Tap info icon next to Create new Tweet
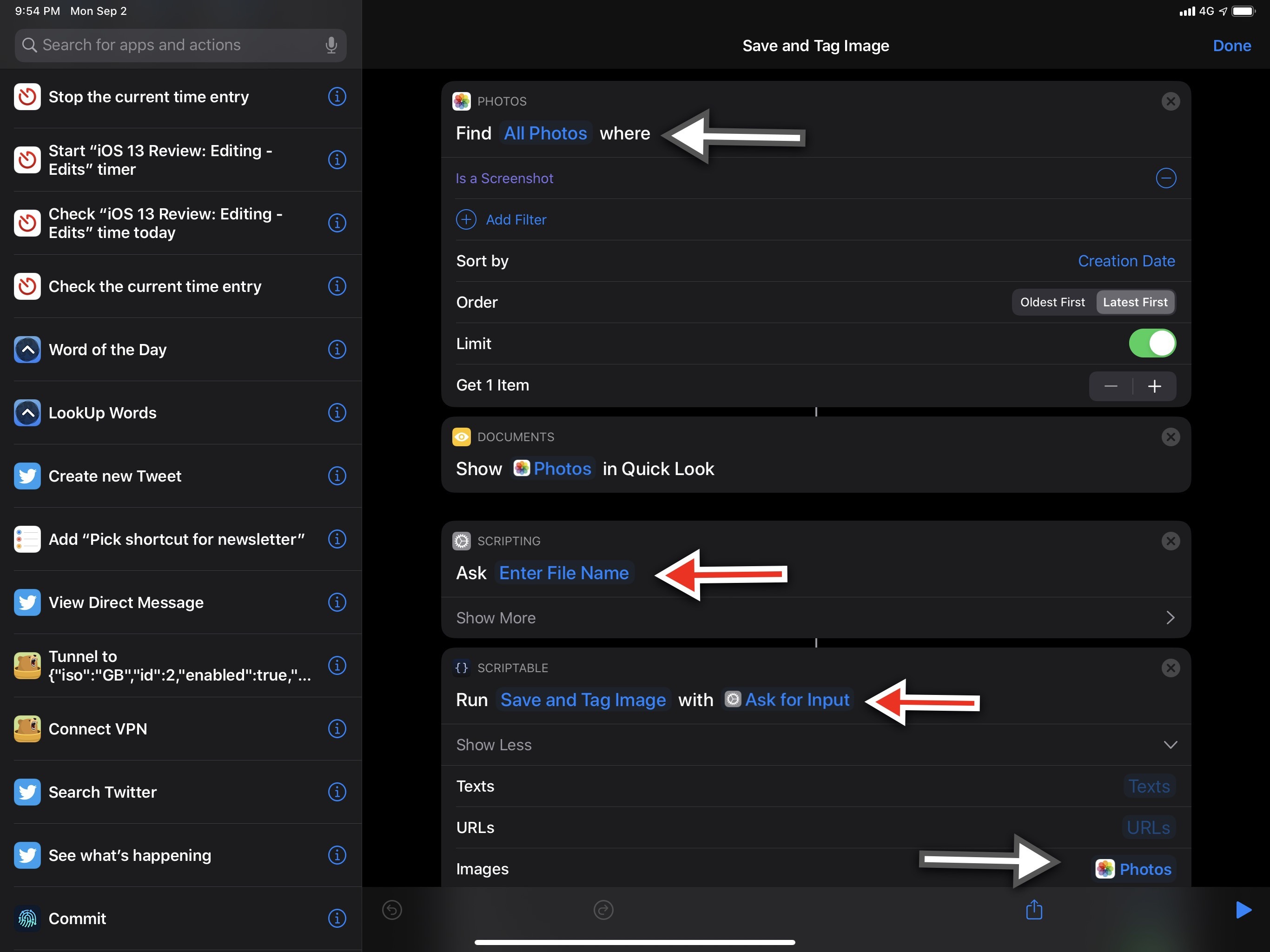 pyautogui.click(x=337, y=476)
